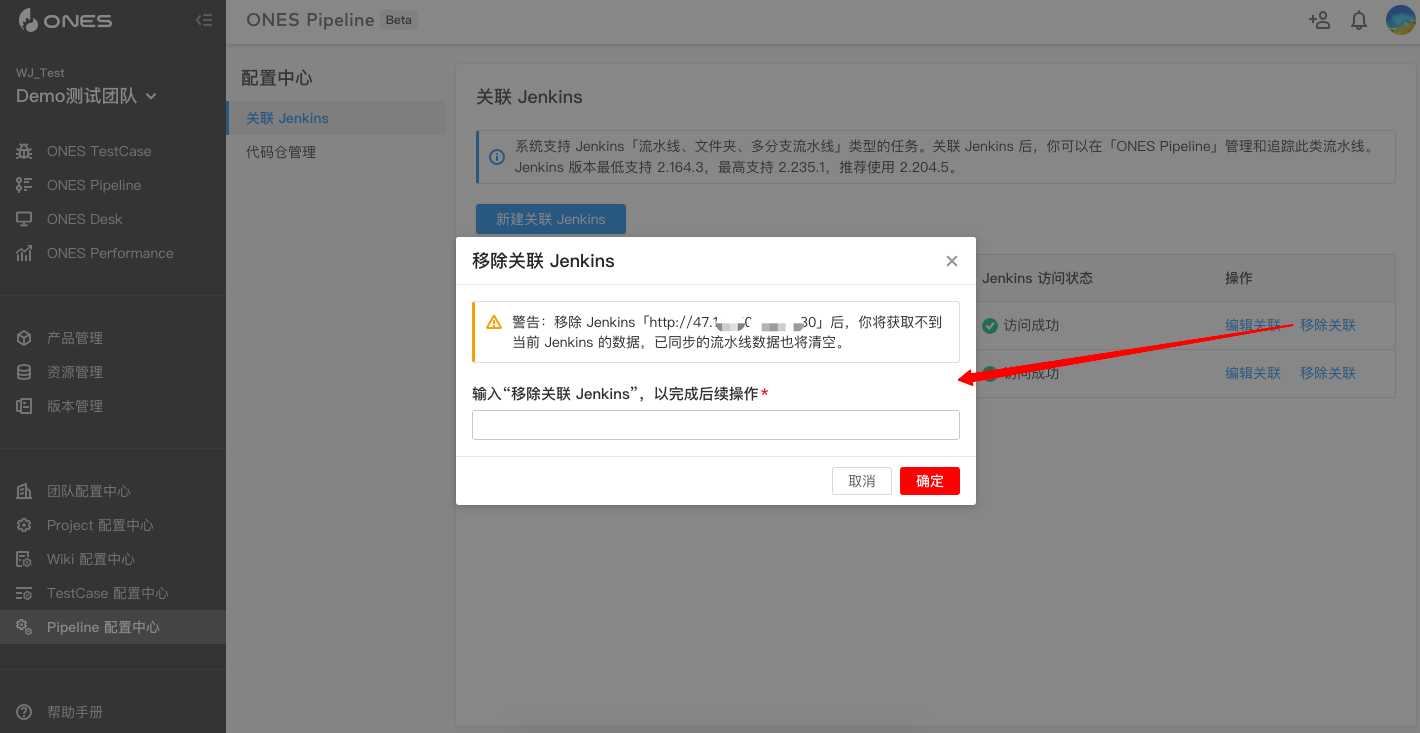
Task: Click the confirmation text input field
Action: click(x=716, y=425)
